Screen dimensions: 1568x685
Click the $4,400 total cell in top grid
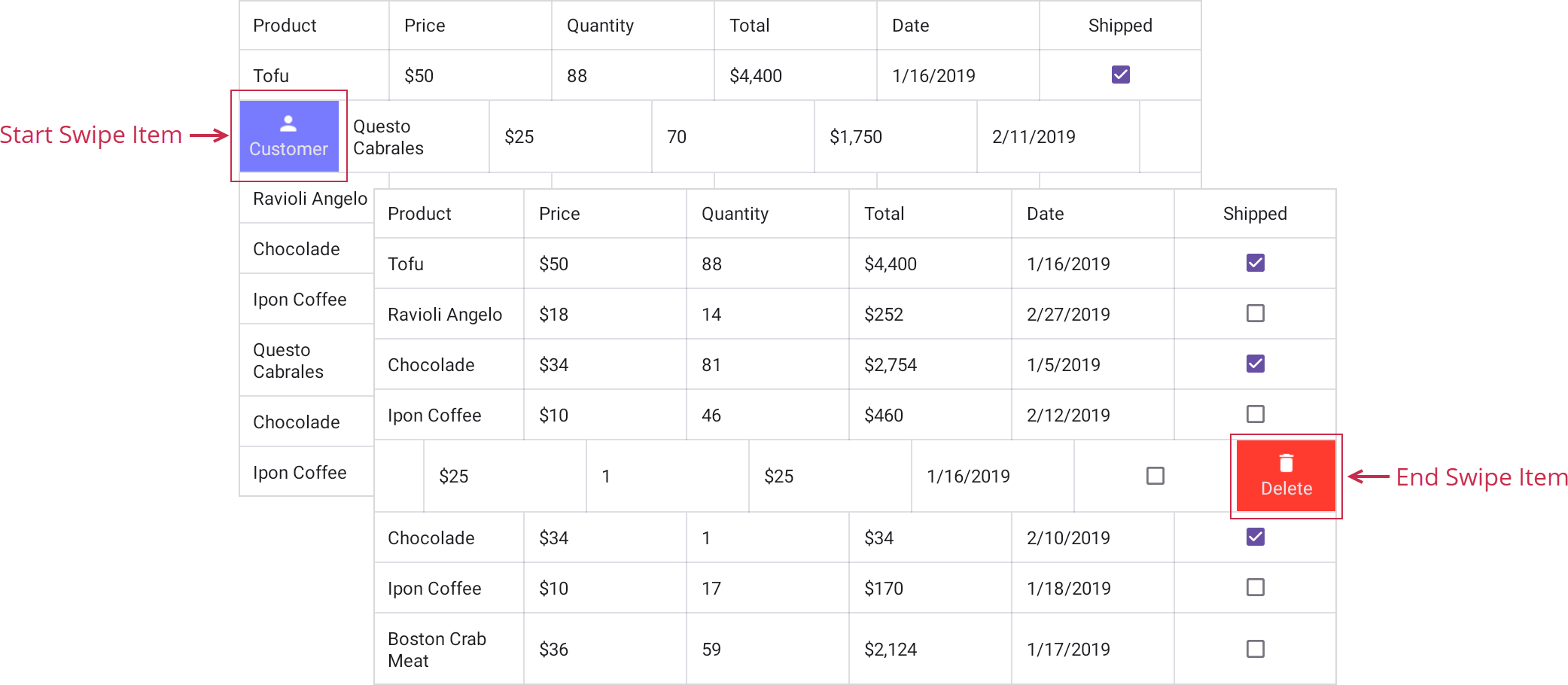pos(756,76)
